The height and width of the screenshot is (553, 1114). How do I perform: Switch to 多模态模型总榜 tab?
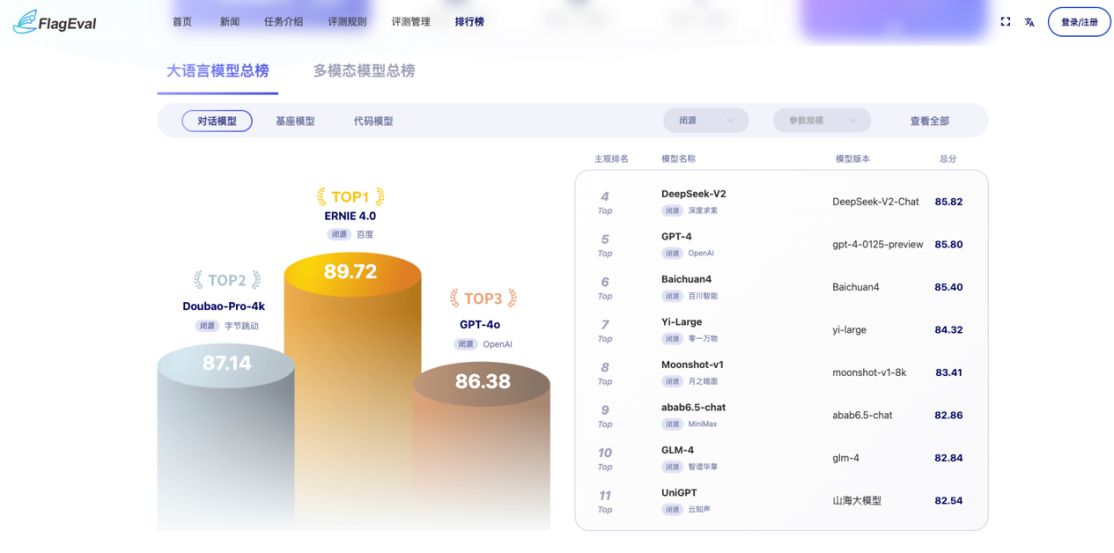(364, 71)
